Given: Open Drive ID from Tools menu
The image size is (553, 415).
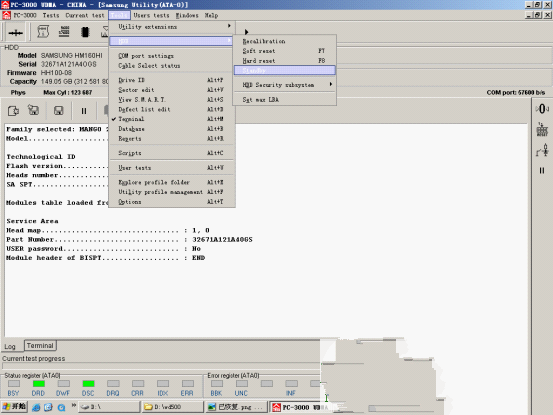Looking at the screenshot, I should tap(172, 80).
